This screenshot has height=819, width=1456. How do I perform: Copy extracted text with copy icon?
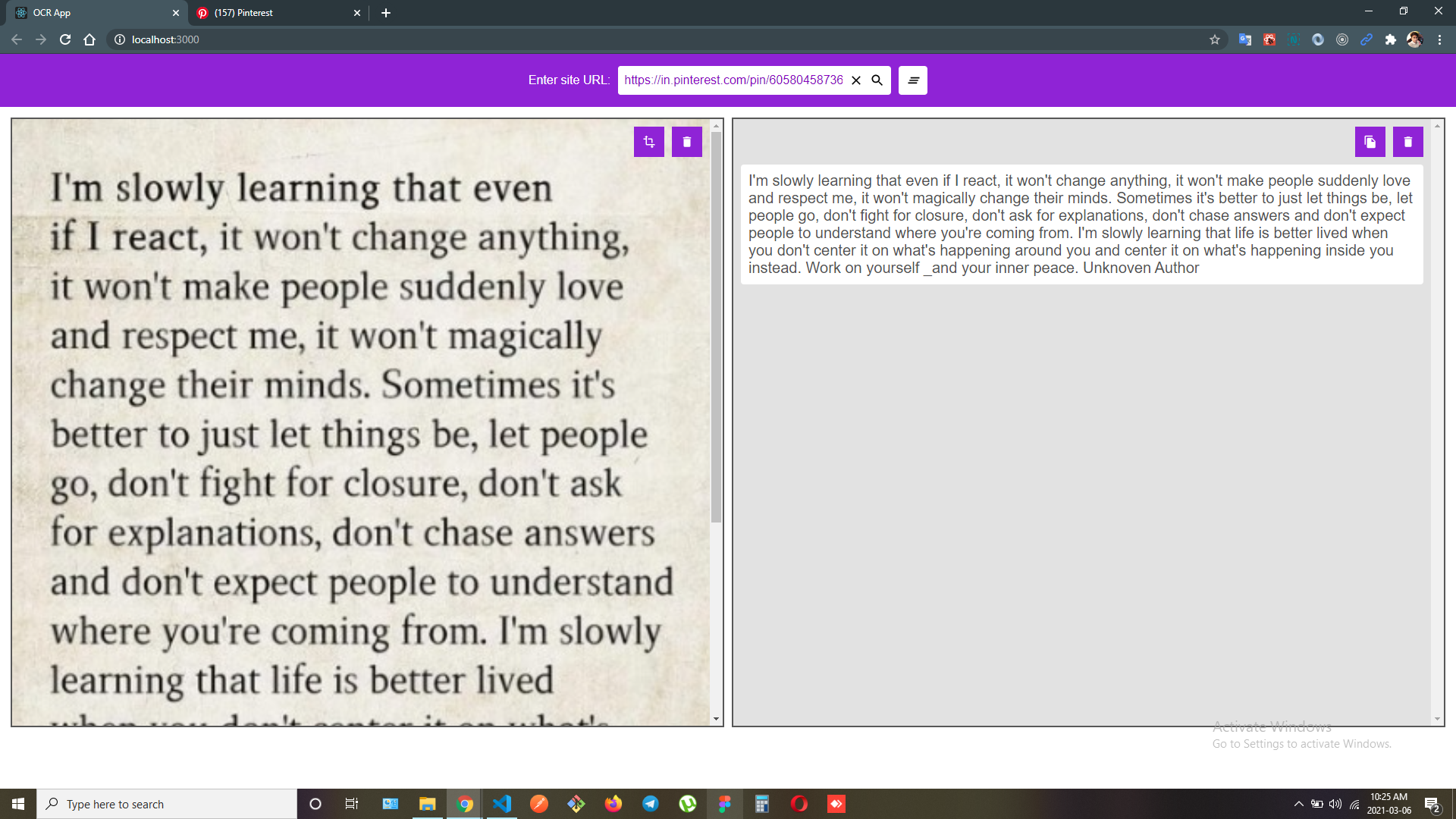(x=1370, y=142)
